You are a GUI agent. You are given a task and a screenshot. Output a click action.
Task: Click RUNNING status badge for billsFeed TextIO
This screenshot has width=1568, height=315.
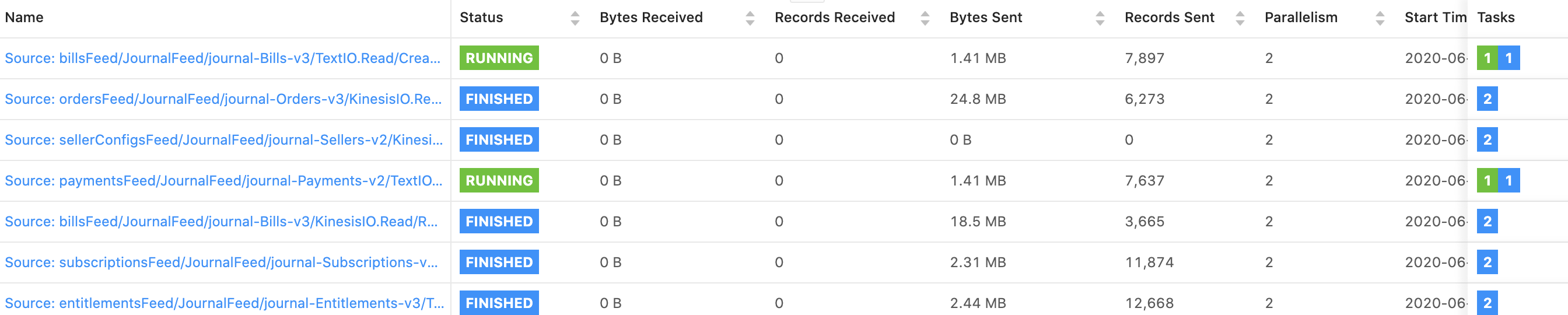(499, 58)
